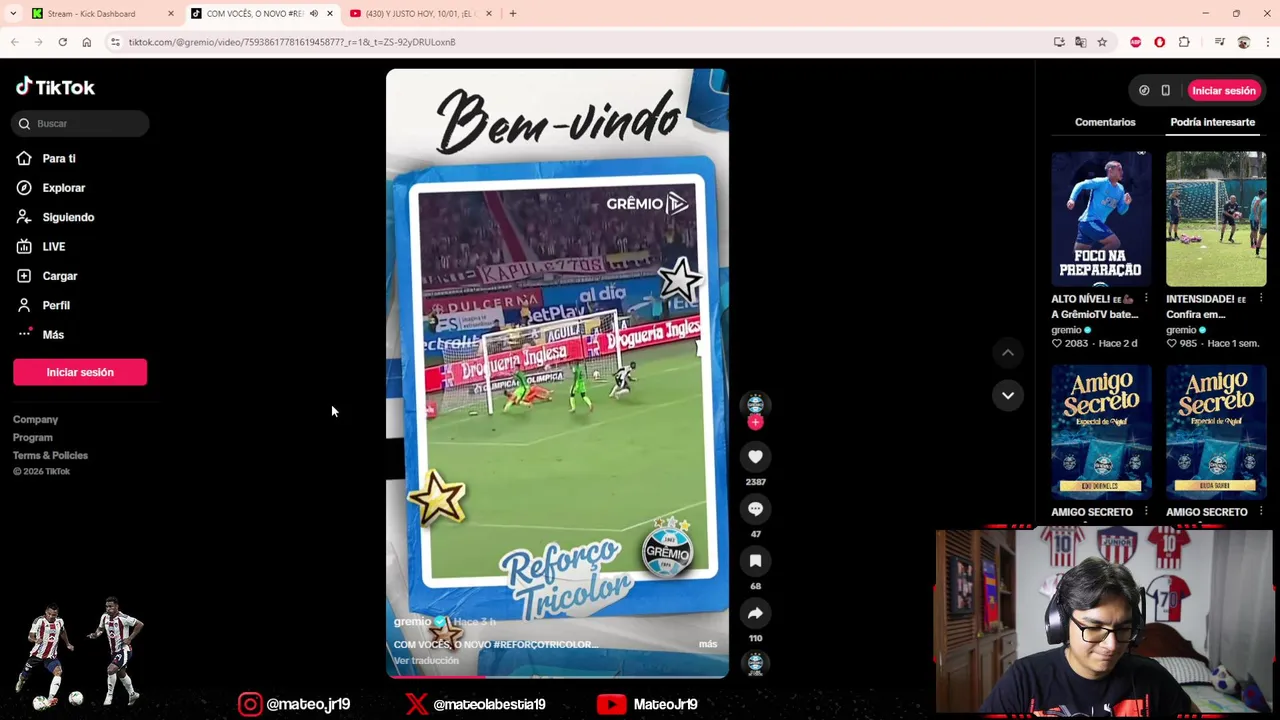1280x720 pixels.
Task: Open the comments bubble icon
Action: 755,509
